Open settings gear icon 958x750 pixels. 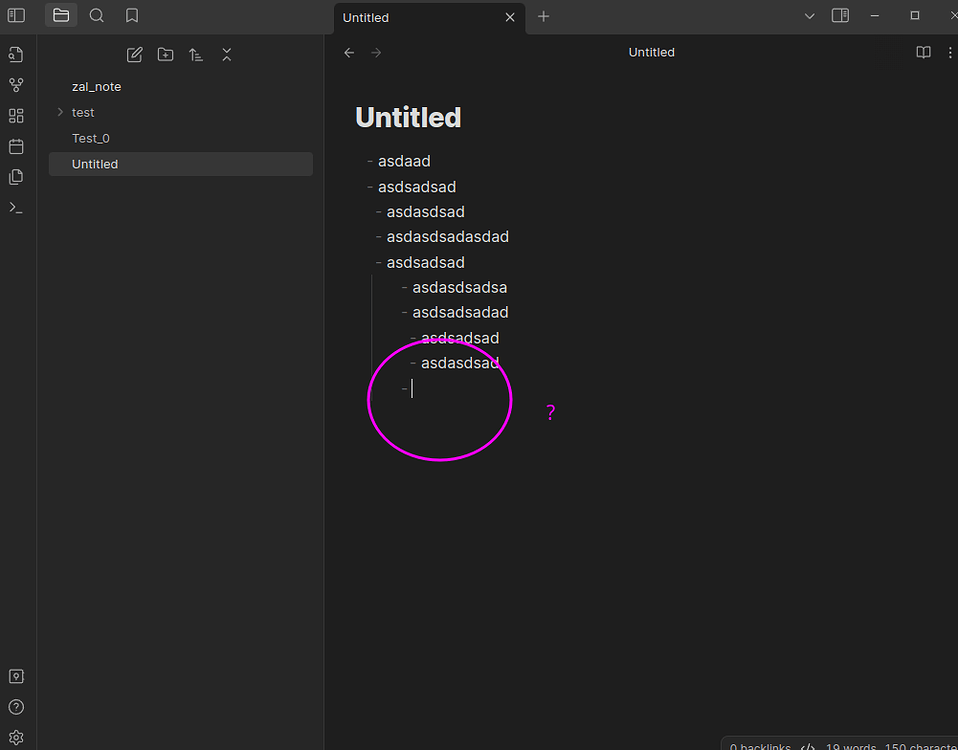(16, 738)
